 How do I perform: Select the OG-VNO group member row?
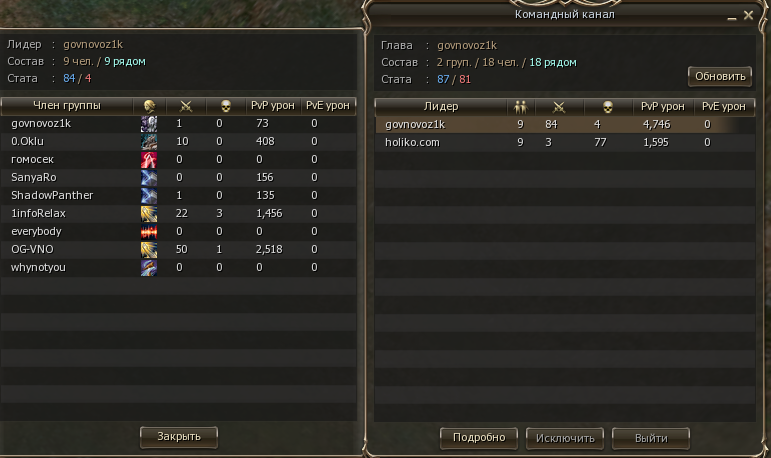(178, 249)
